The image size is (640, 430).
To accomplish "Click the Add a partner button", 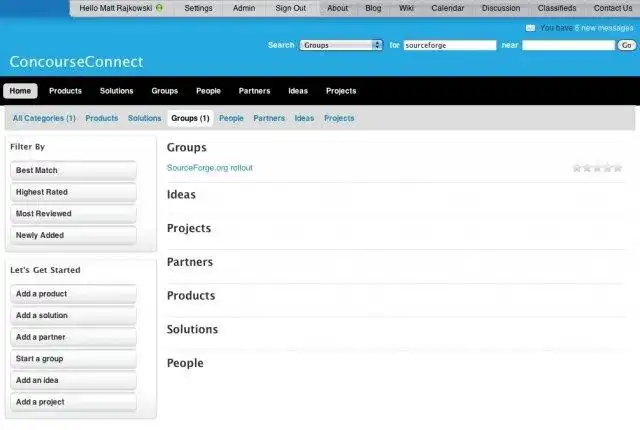I will pos(73,337).
